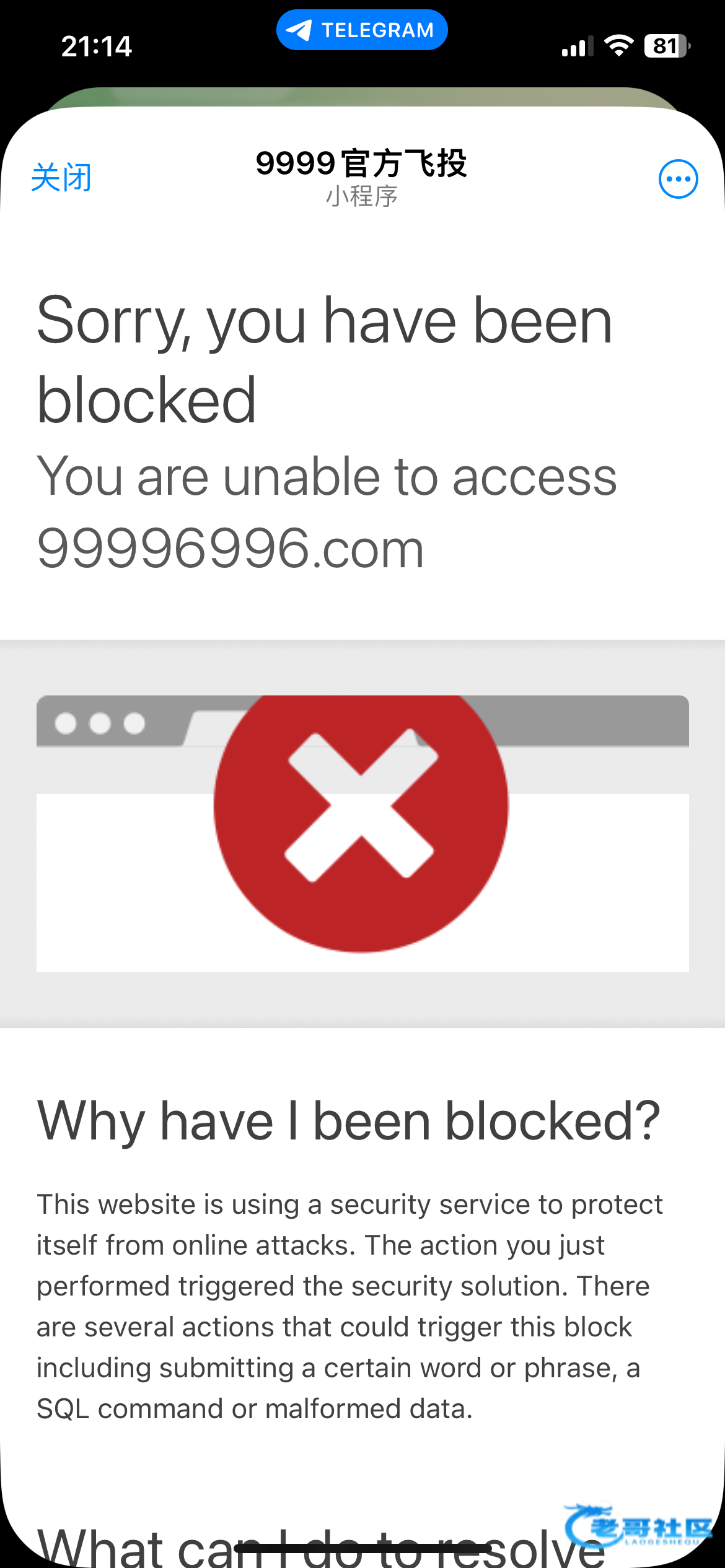This screenshot has height=1568, width=725.
Task: Tap the battery level indicator
Action: [667, 46]
